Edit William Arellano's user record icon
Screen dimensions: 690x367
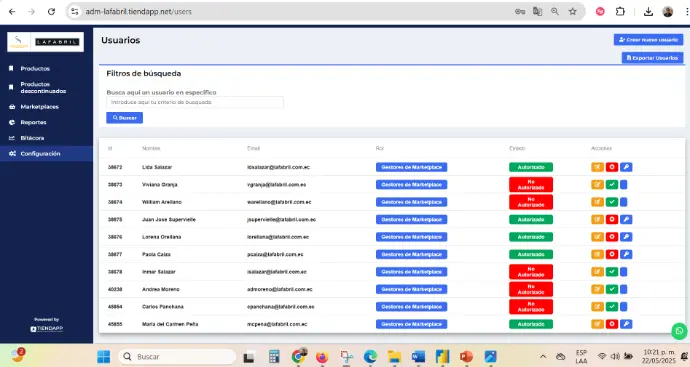pos(597,202)
